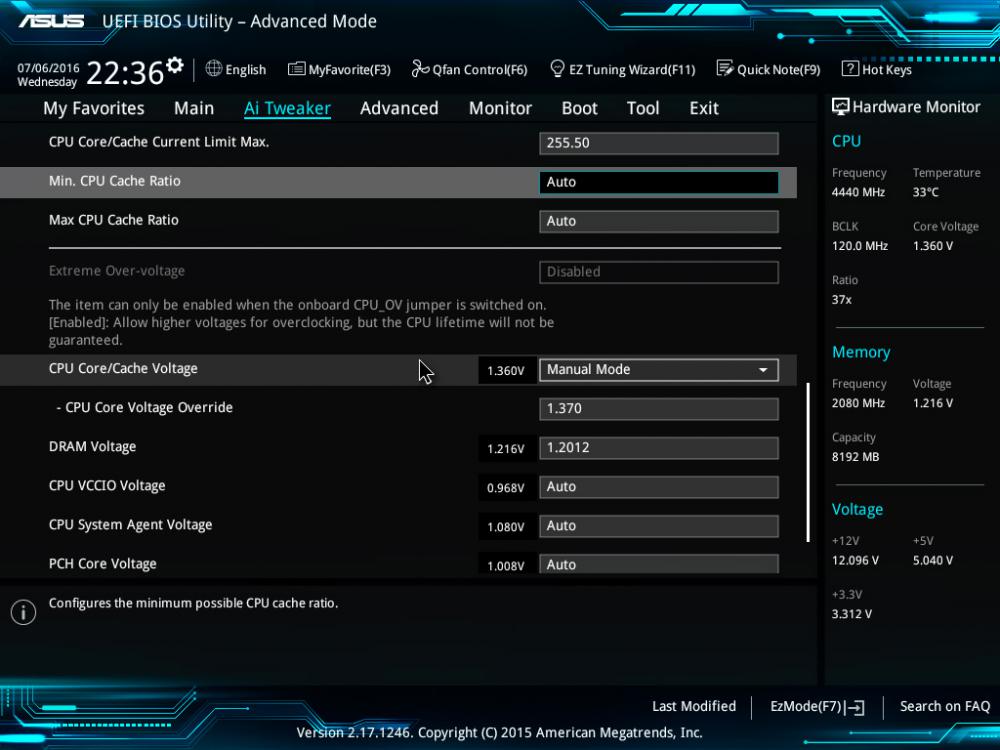Go to the Boot tab
This screenshot has height=750, width=1000.
click(x=579, y=108)
